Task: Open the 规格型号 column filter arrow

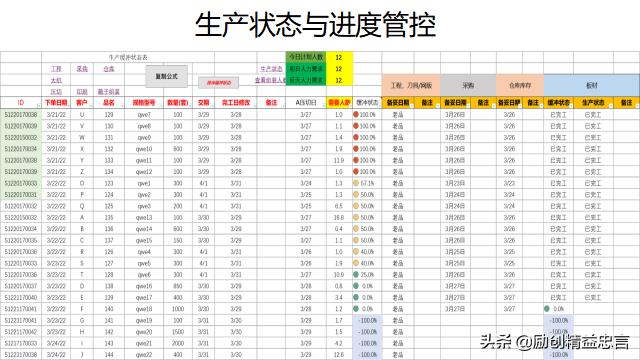Action: point(161,106)
